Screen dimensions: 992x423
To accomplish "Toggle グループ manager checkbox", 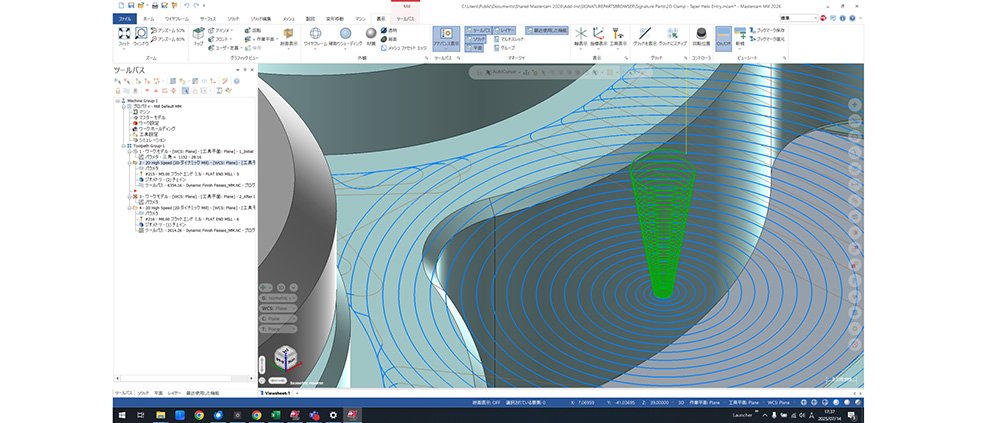I will point(505,47).
